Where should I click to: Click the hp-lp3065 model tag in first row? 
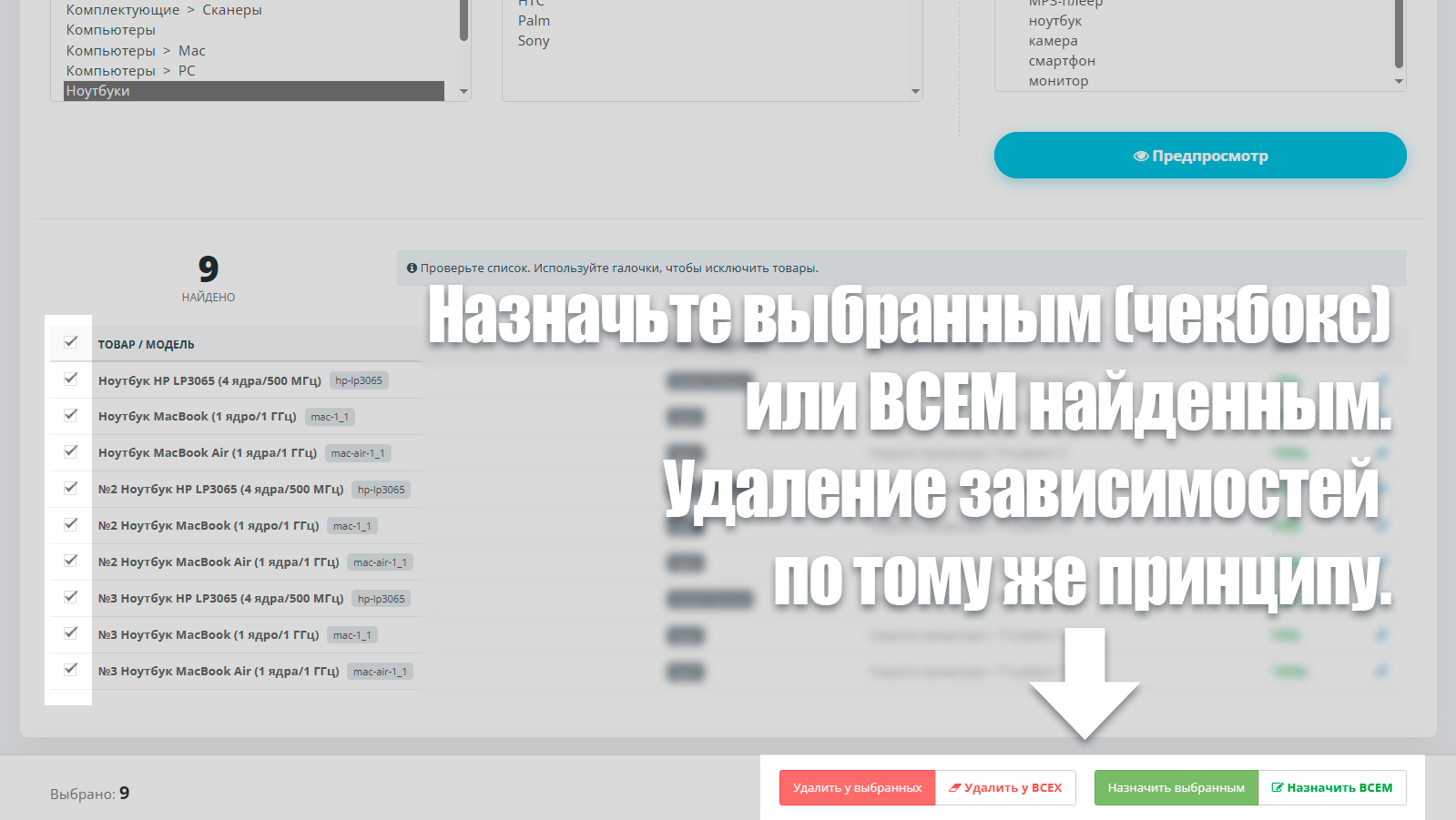click(x=359, y=380)
